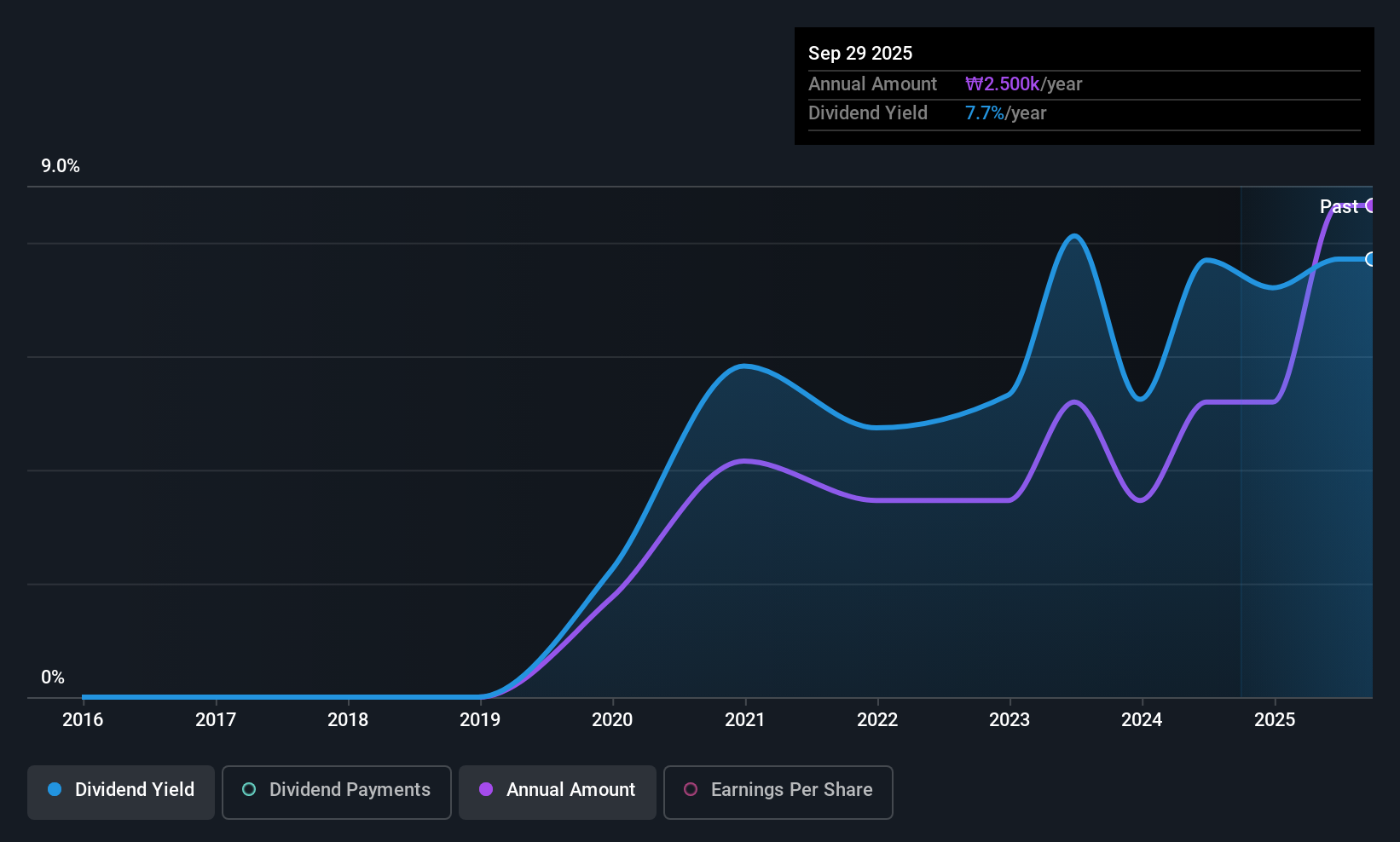This screenshot has height=842, width=1400.
Task: Toggle the Dividend Yield legend indicator dot
Action: (x=55, y=790)
